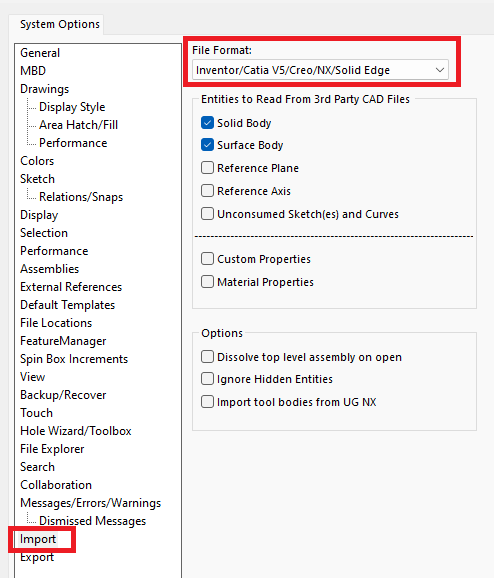Check Import tool bodies from UG NX
Image resolution: width=494 pixels, height=578 pixels.
pyautogui.click(x=207, y=402)
